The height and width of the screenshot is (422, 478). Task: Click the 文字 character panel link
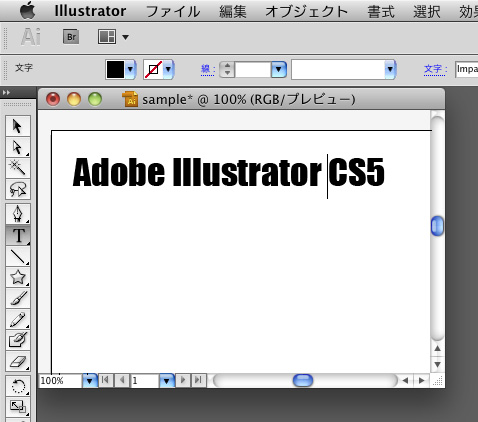pyautogui.click(x=435, y=69)
